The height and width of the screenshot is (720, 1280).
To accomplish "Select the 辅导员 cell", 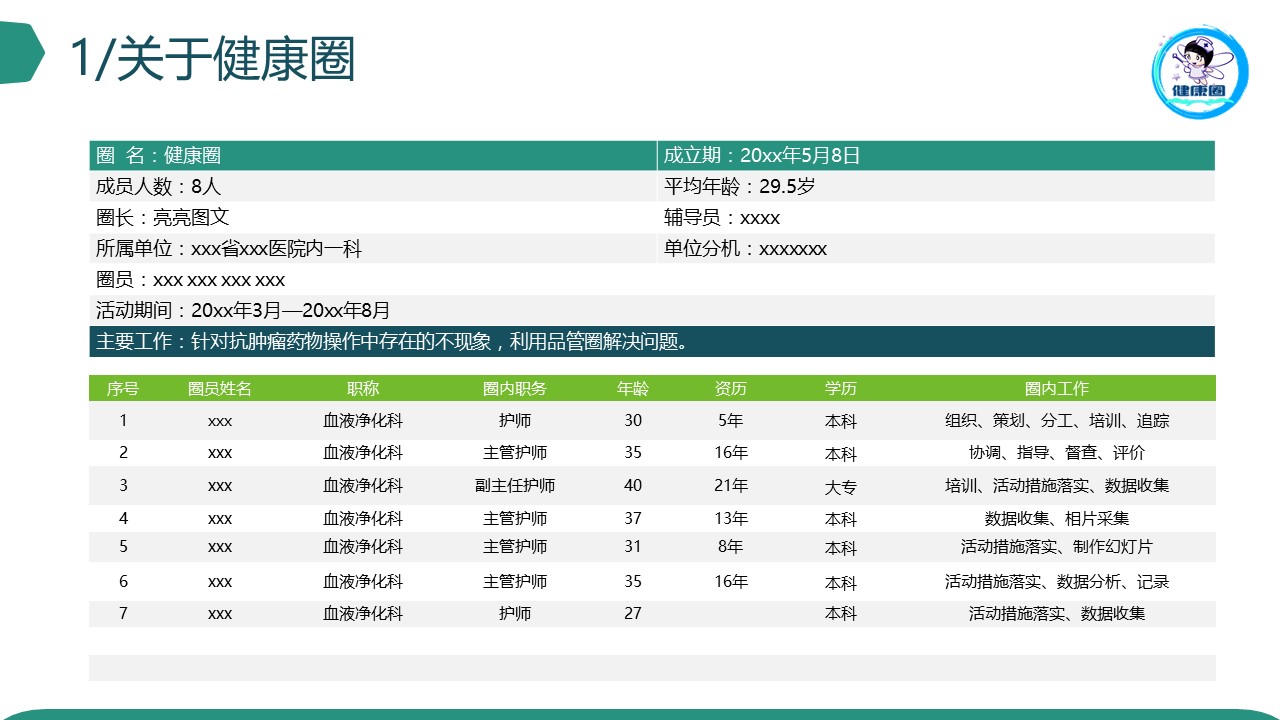I will pos(722,218).
